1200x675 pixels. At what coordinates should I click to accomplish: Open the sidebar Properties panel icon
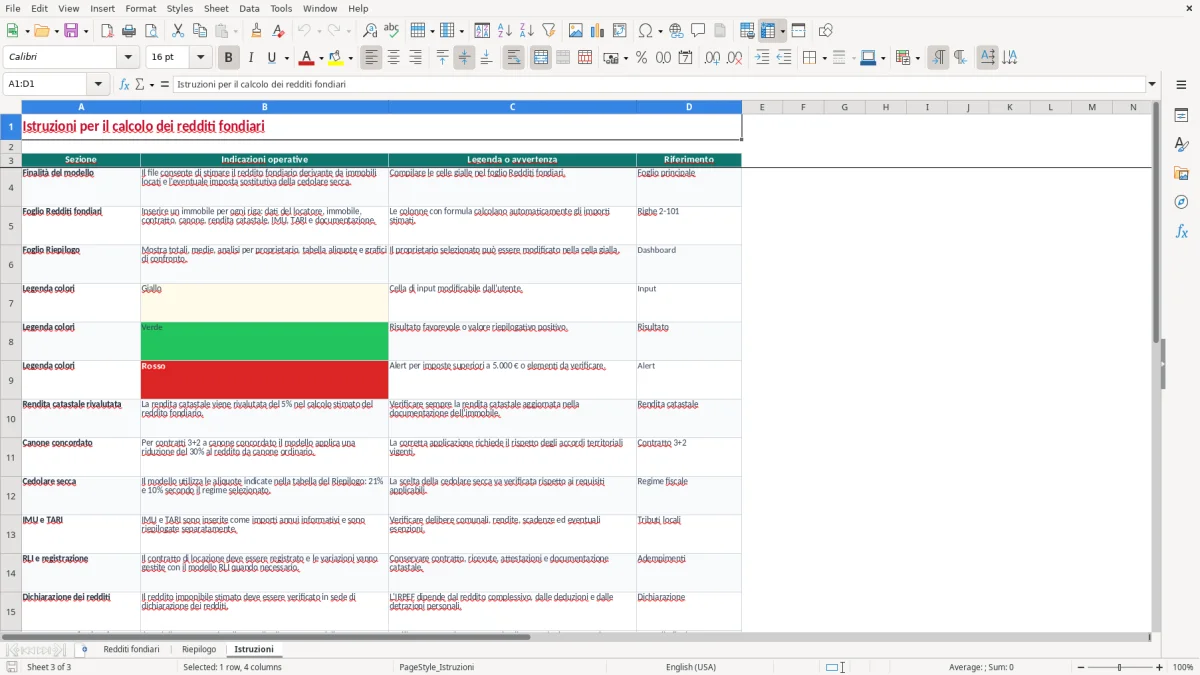click(1181, 116)
